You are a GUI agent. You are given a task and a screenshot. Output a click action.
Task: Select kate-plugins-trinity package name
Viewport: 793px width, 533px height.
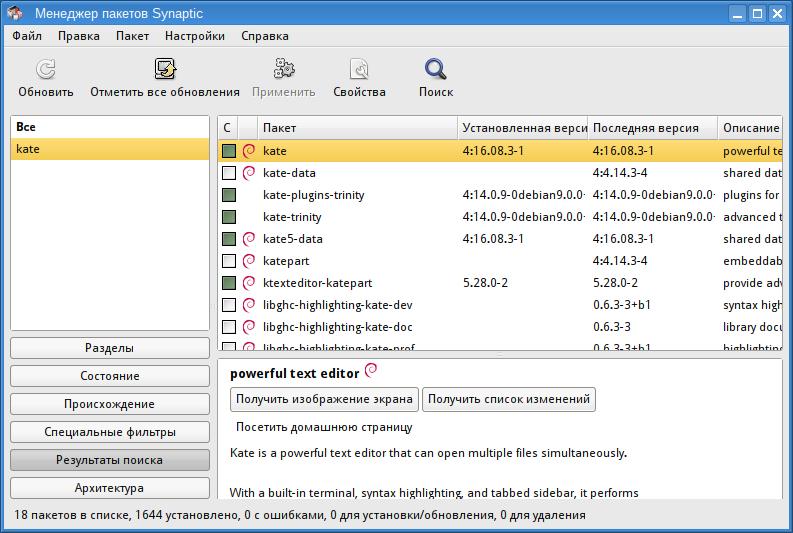[x=314, y=195]
